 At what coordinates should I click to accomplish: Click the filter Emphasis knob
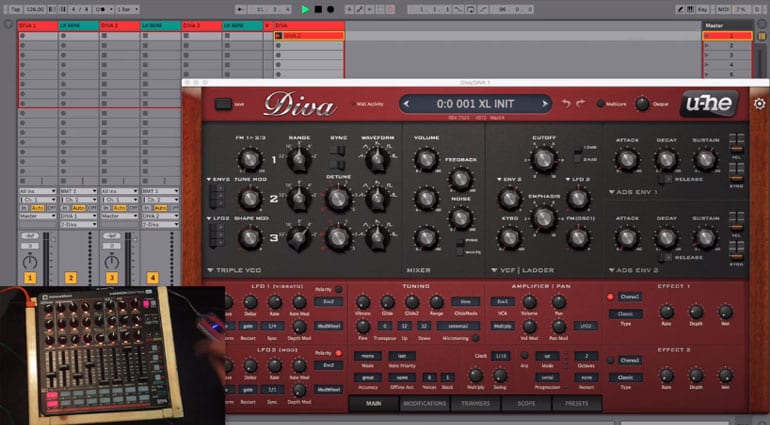tap(544, 218)
